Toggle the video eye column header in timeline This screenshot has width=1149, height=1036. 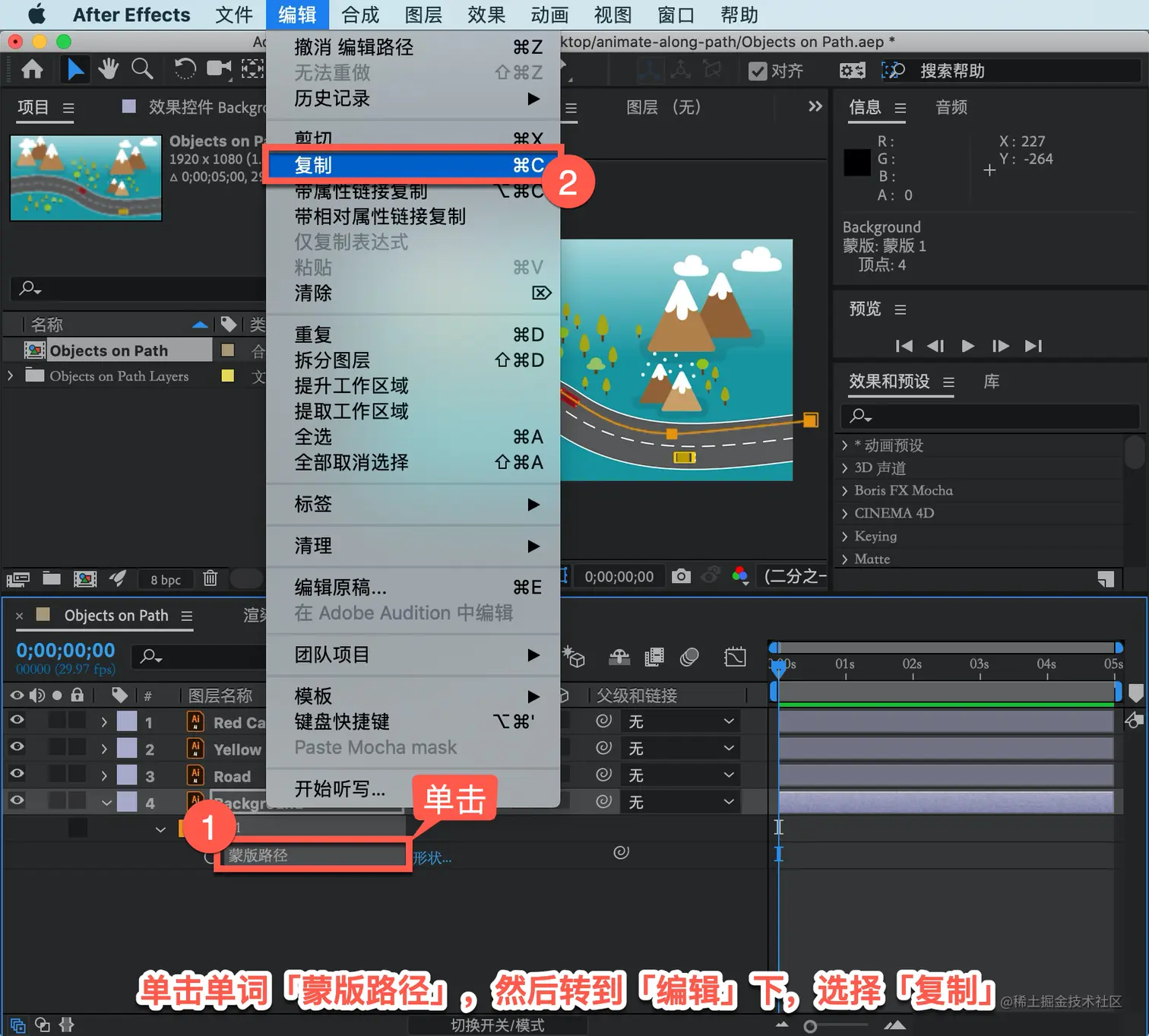pos(17,695)
